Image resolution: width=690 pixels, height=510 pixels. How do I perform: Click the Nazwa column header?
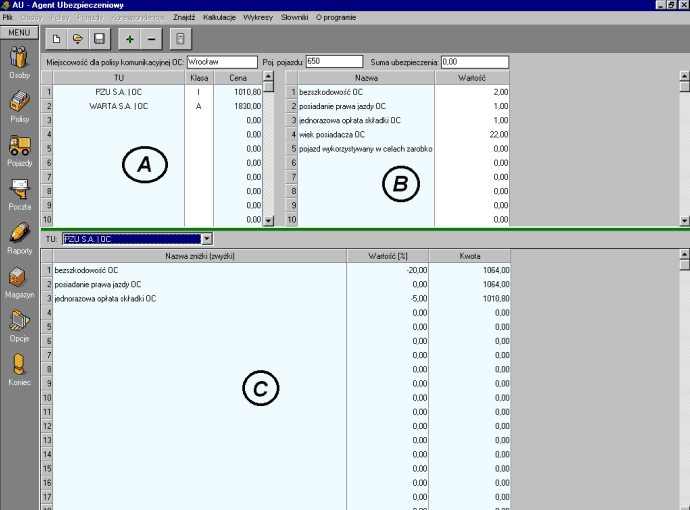coord(366,78)
